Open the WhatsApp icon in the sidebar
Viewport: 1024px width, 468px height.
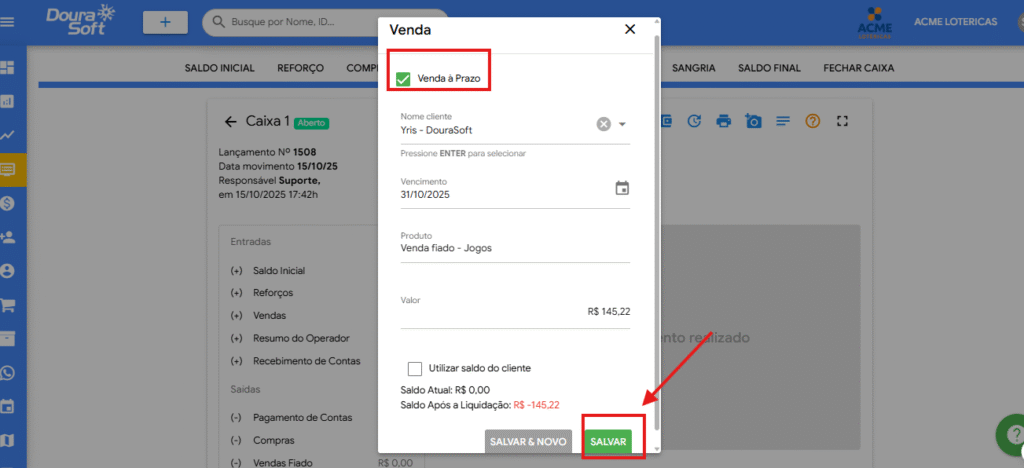tap(8, 373)
